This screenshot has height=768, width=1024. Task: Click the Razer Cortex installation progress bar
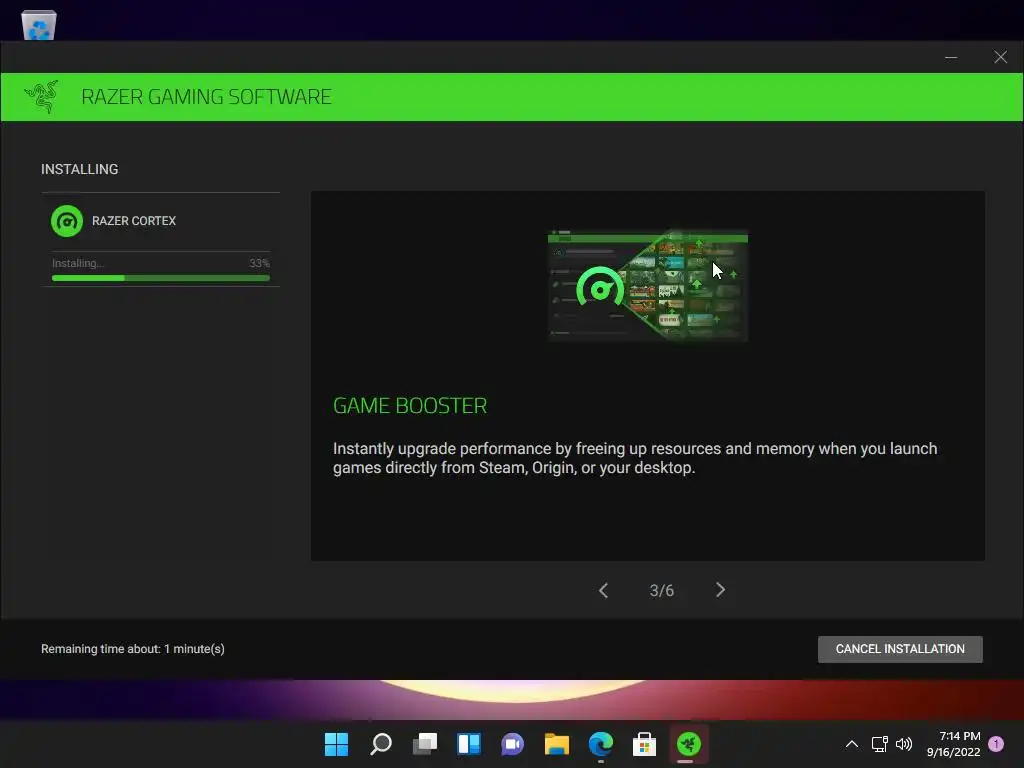(x=161, y=278)
